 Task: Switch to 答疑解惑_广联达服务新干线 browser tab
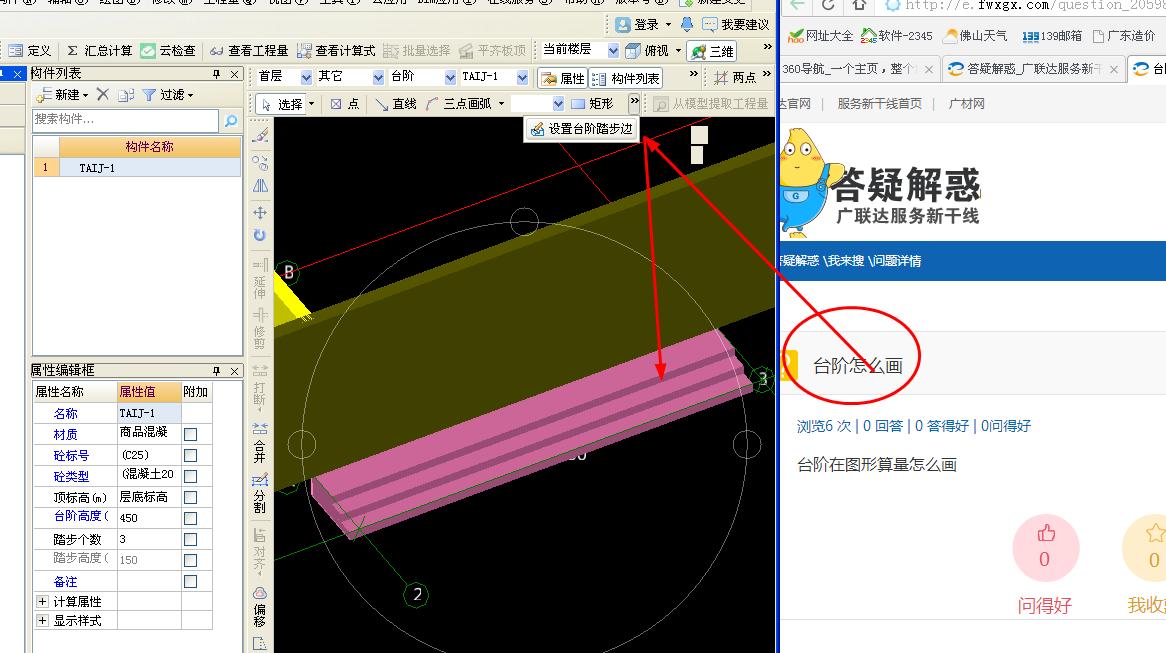pos(1032,69)
